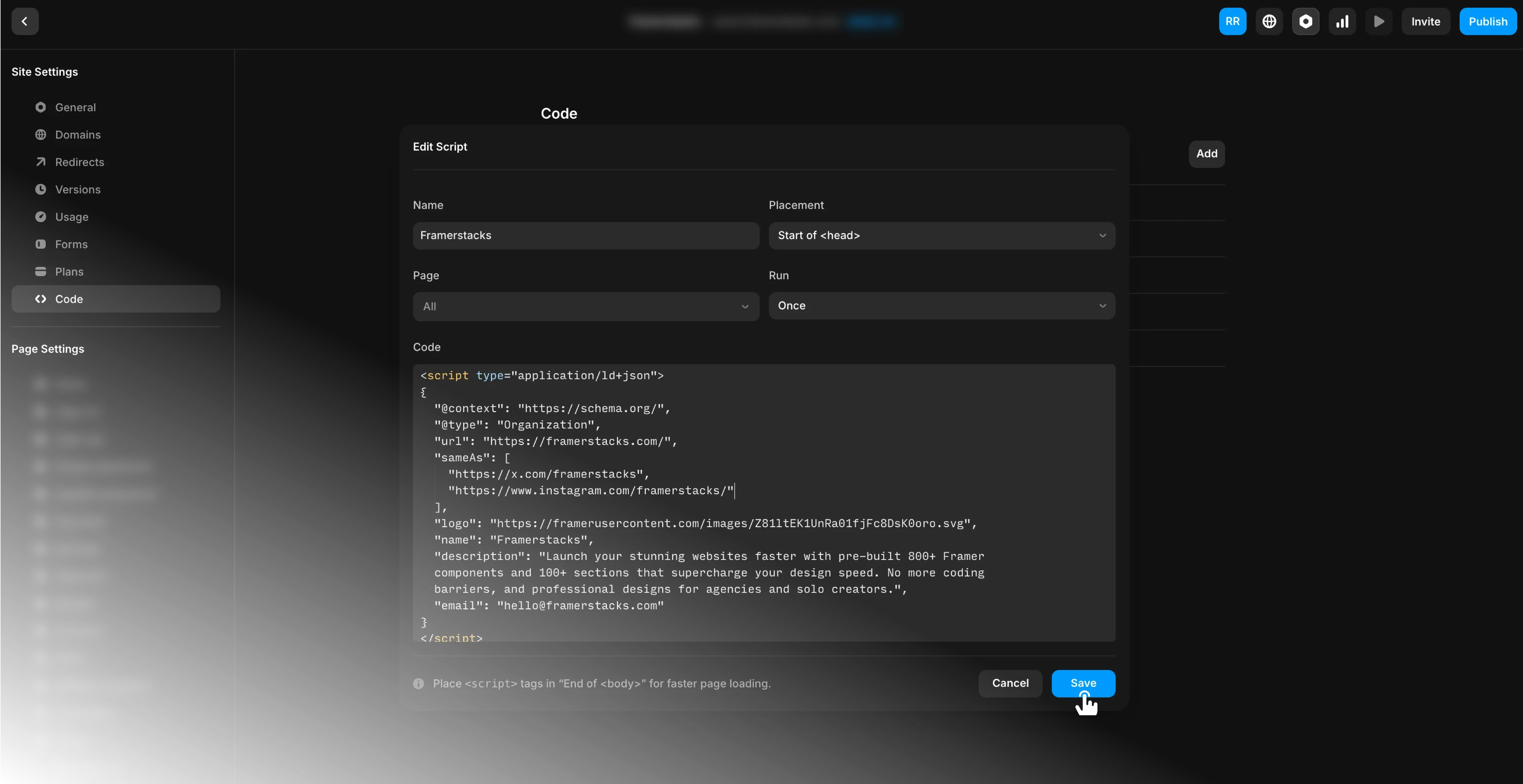Click the "email" line in code
1523x784 pixels.
click(x=549, y=606)
